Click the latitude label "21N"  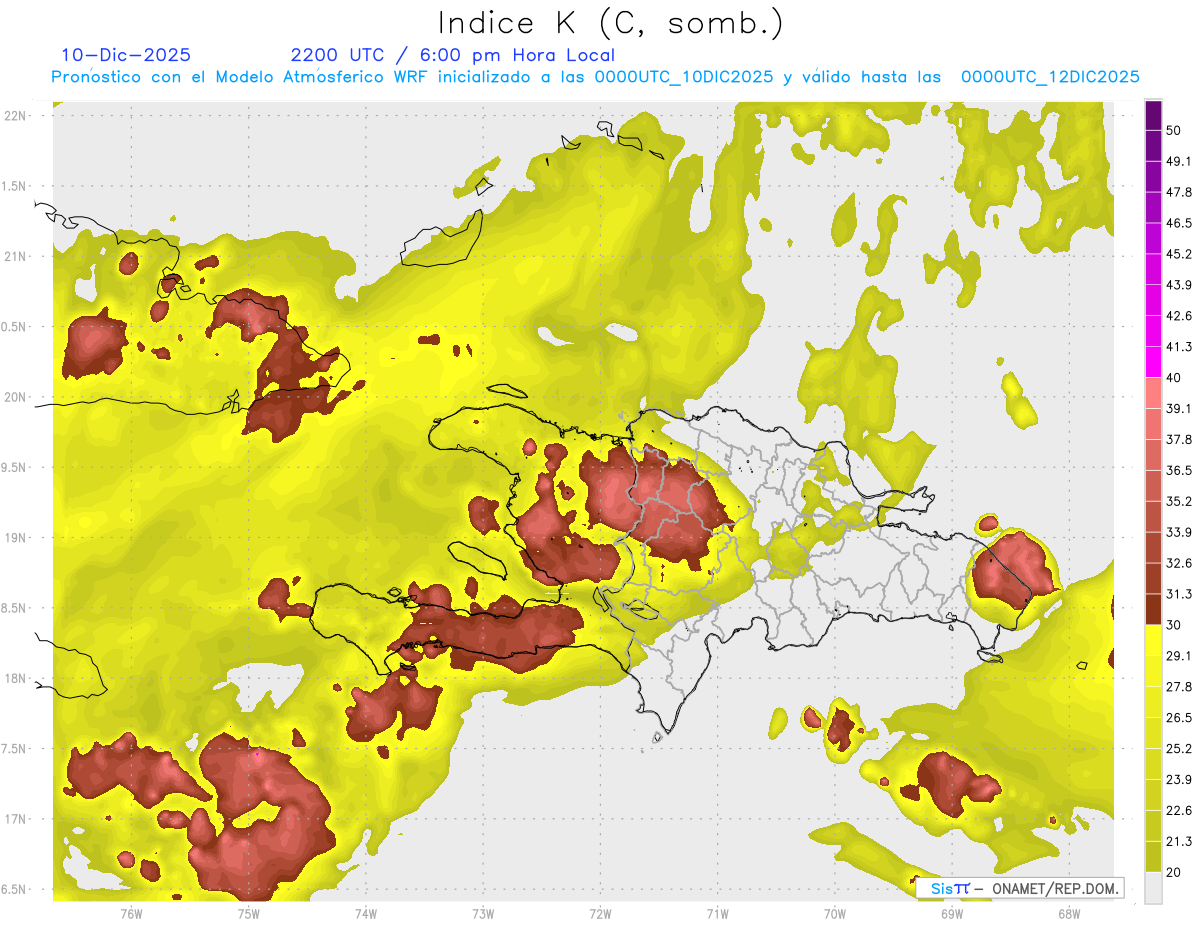tap(17, 257)
